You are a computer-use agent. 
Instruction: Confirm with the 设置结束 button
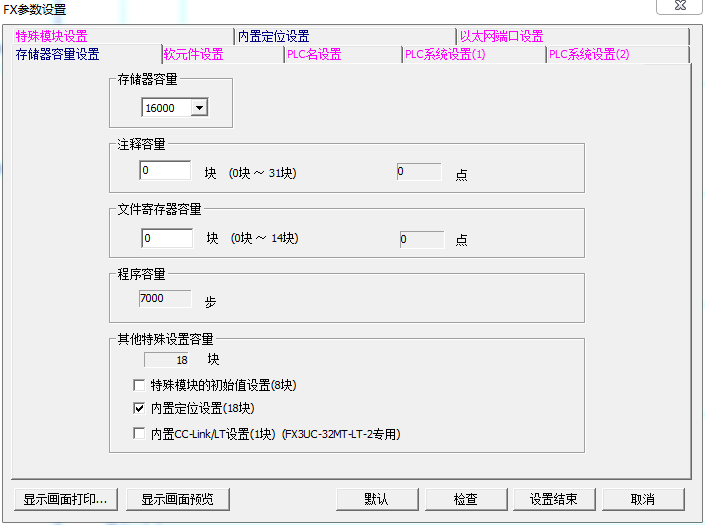click(x=553, y=499)
